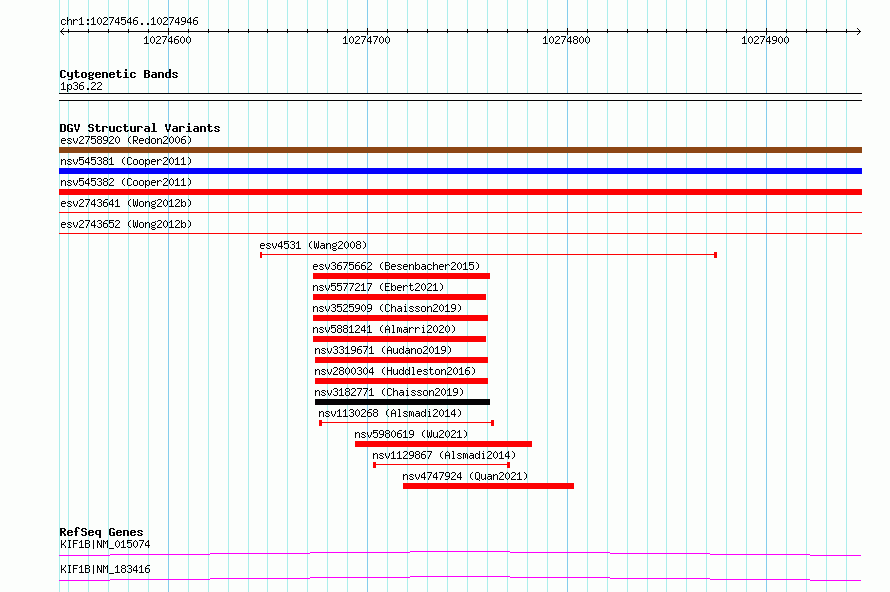Click the esv4531 (Wang2008) label
The height and width of the screenshot is (592, 890).
coord(313,245)
